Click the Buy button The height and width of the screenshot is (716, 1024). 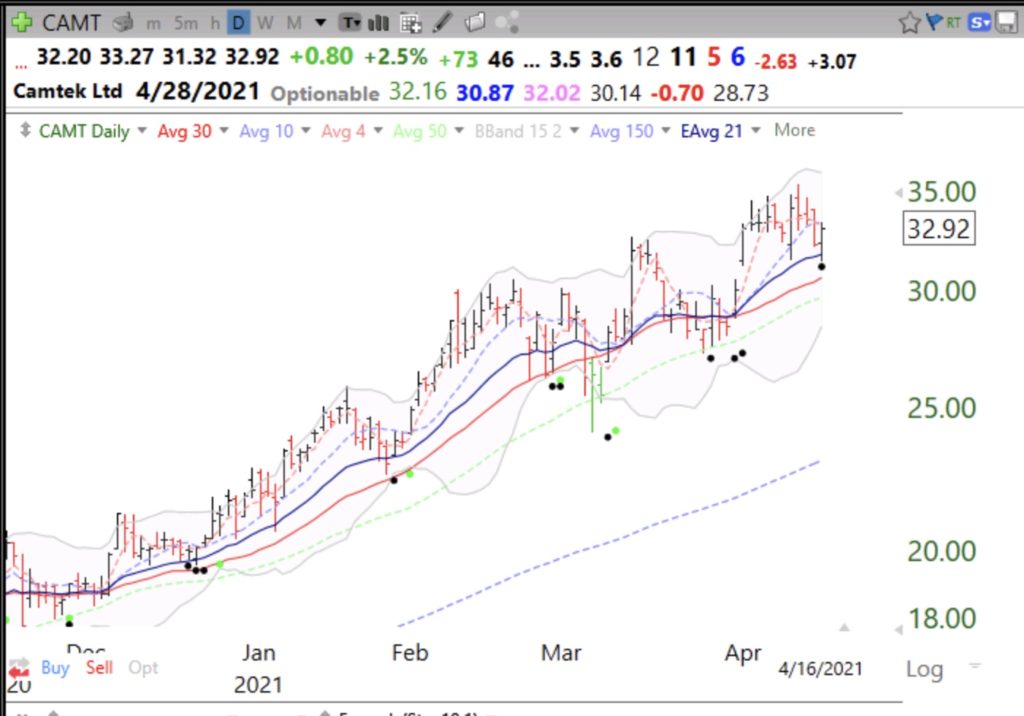click(55, 667)
